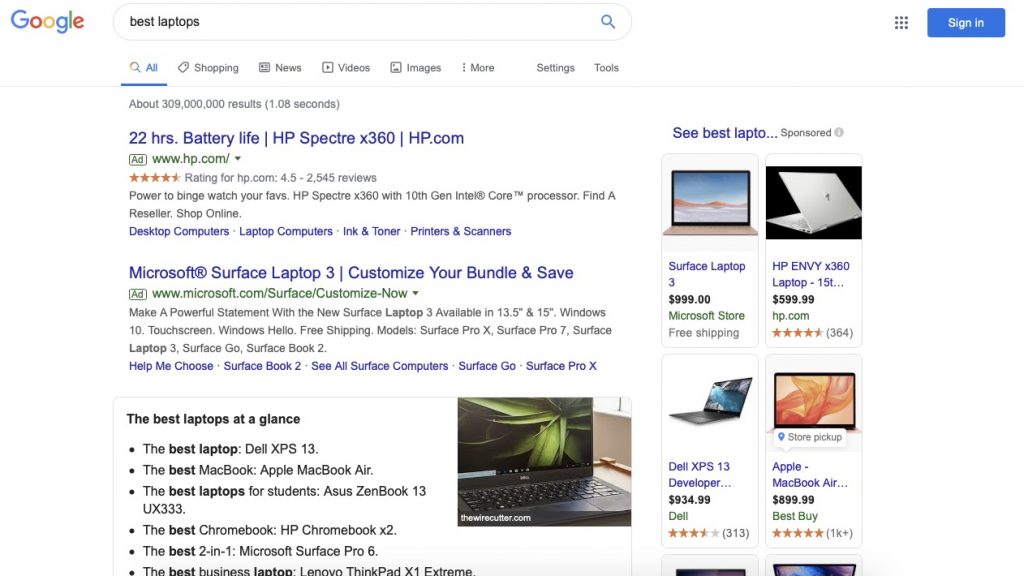Image resolution: width=1024 pixels, height=576 pixels.
Task: Click the $599.99 price
Action: click(793, 299)
